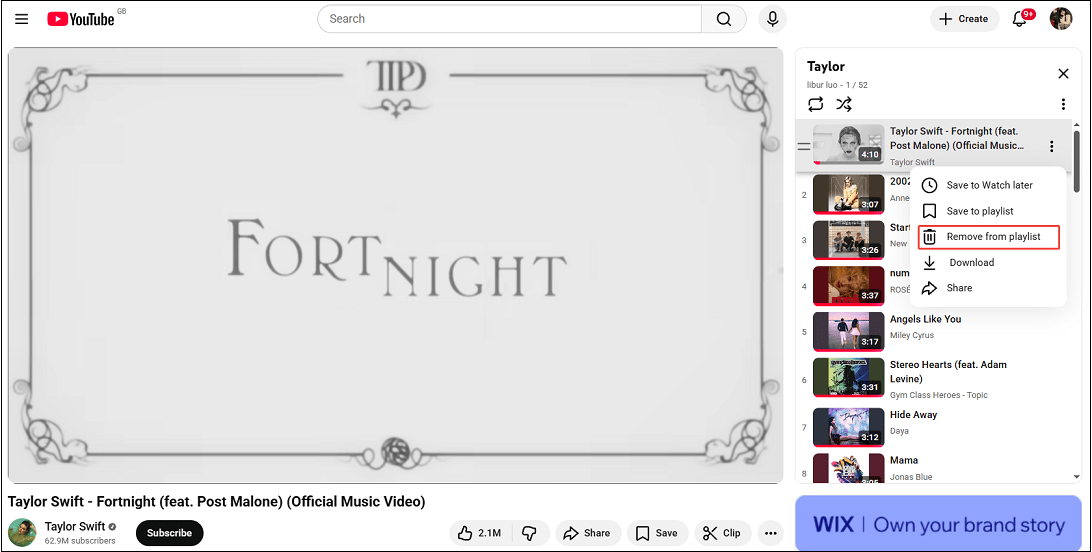Play the 3:07 playlist video thumbnail
This screenshot has height=552, width=1092.
click(x=848, y=194)
